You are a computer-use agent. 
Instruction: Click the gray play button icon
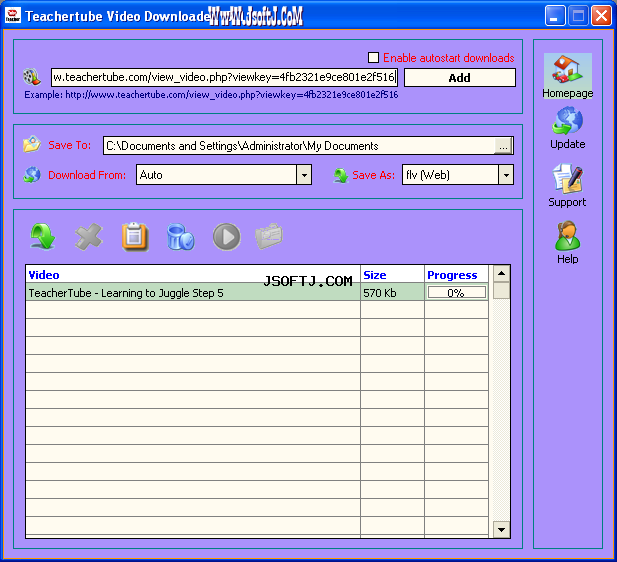click(227, 237)
